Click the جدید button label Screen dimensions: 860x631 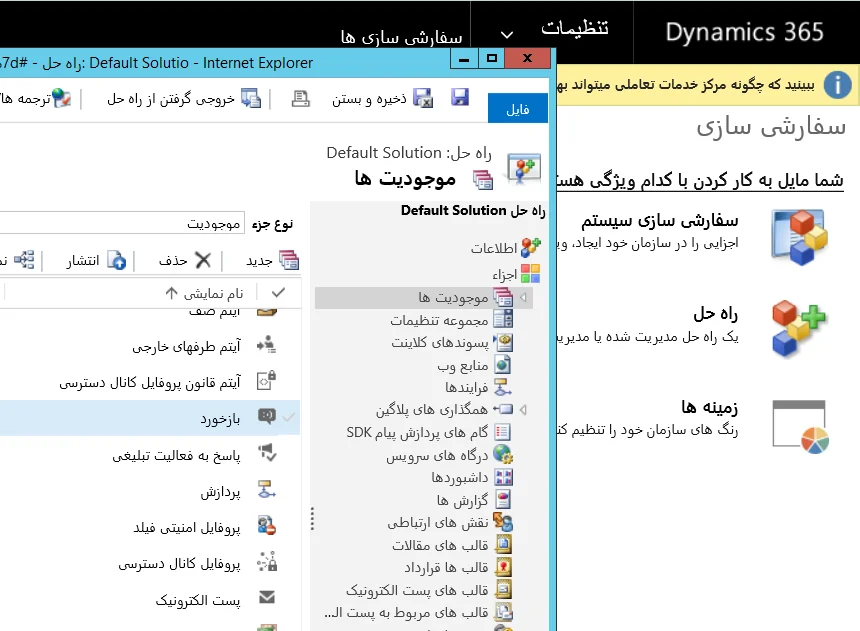pyautogui.click(x=259, y=261)
